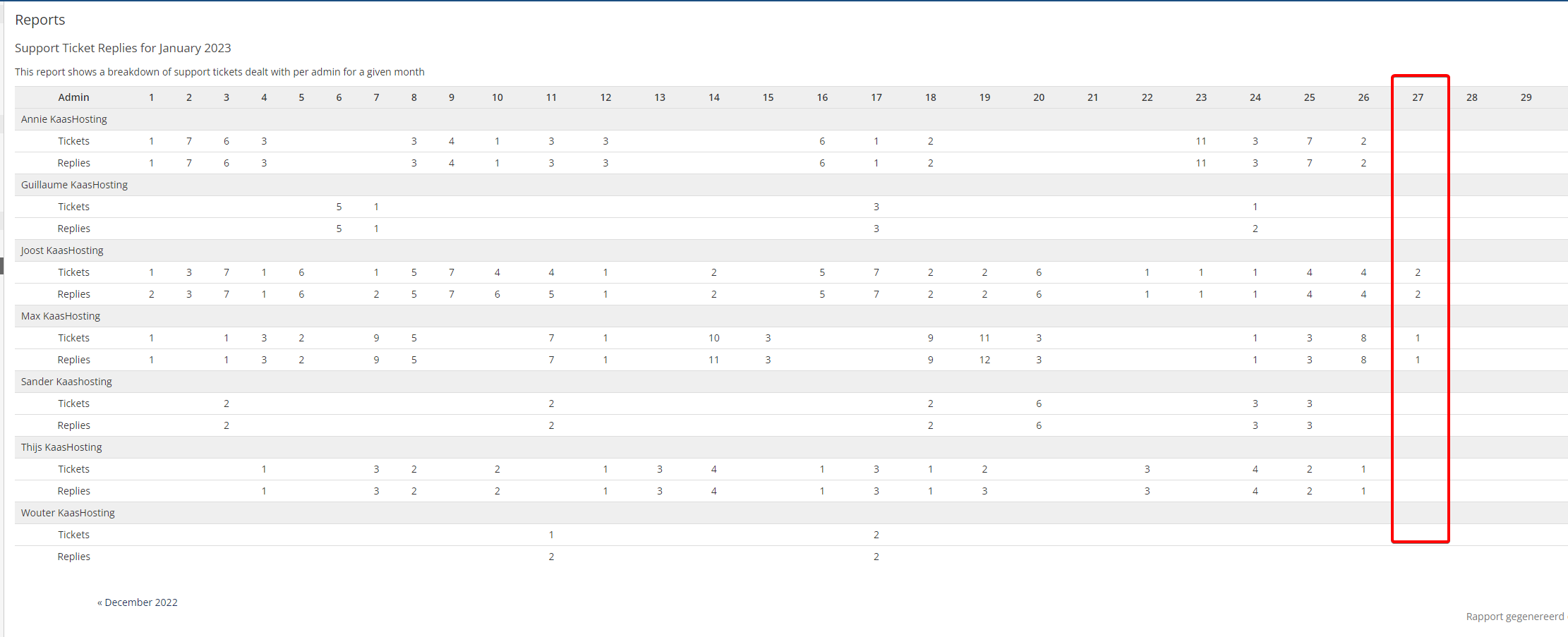Screen dimensions: 1568x637
Task: Click the Wouter KaasHosting admin name
Action: (68, 513)
